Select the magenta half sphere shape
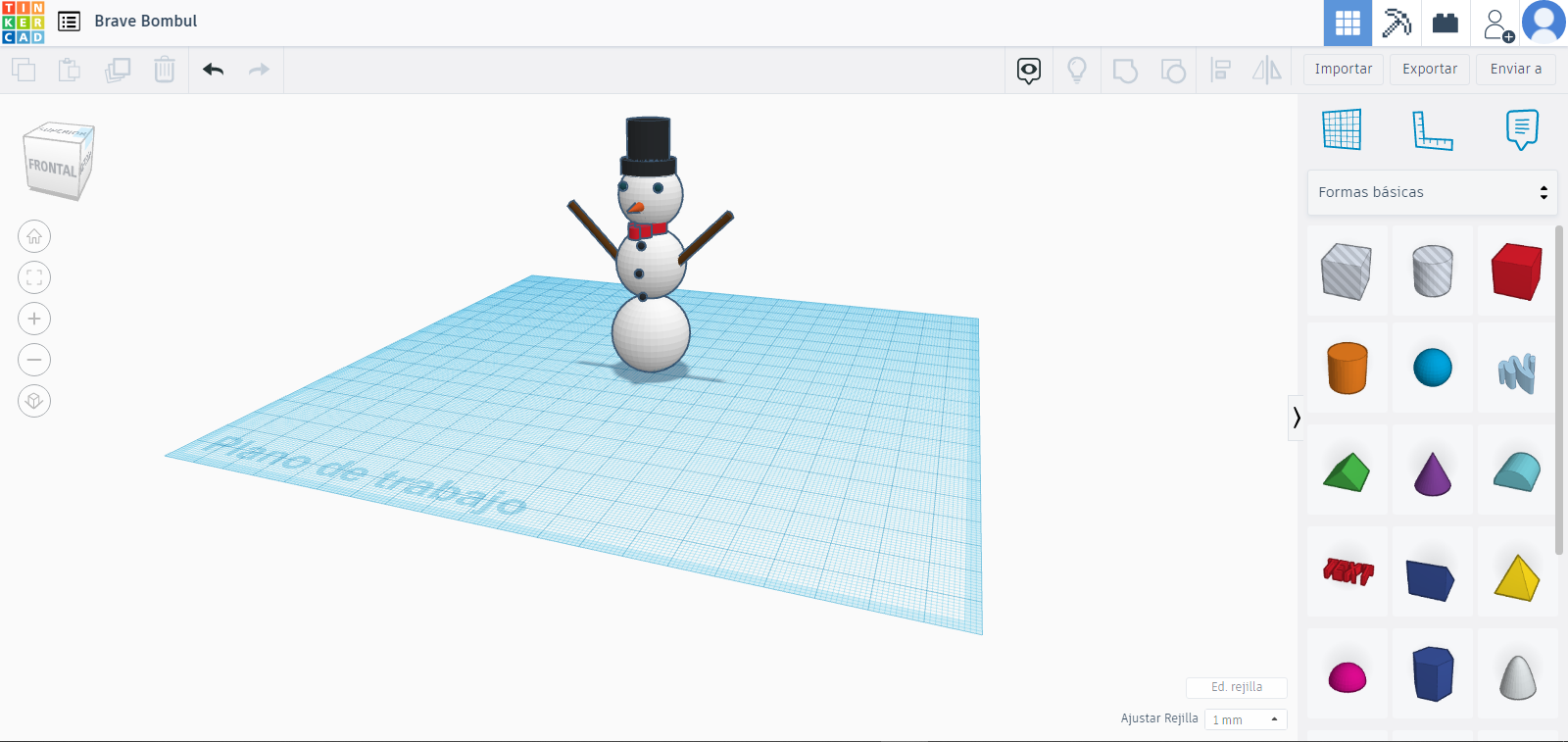Screen dimensions: 1568x742 point(1347,677)
